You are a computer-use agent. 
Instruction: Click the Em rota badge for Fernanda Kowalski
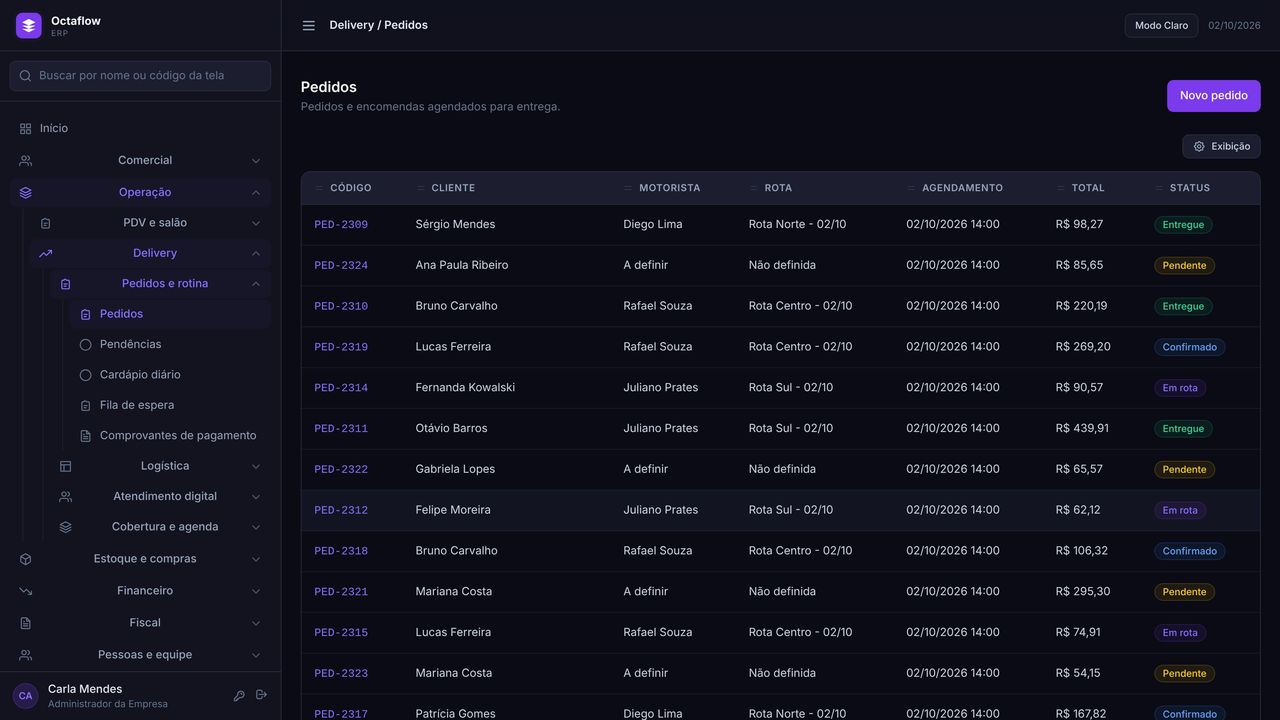(1180, 388)
